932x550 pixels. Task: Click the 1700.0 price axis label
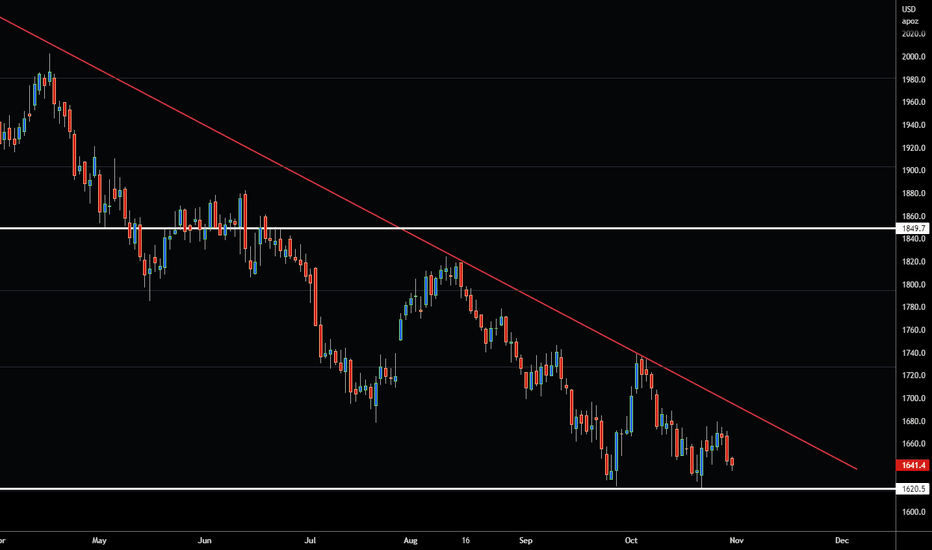click(914, 398)
